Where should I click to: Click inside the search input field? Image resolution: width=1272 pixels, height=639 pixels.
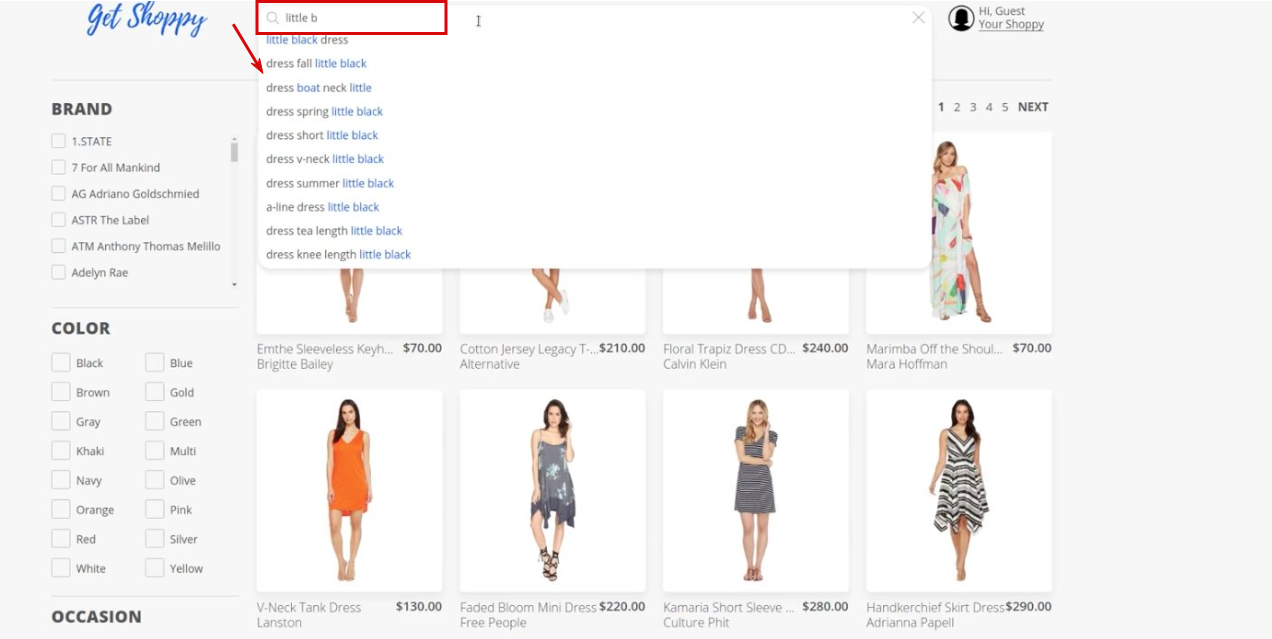point(400,18)
